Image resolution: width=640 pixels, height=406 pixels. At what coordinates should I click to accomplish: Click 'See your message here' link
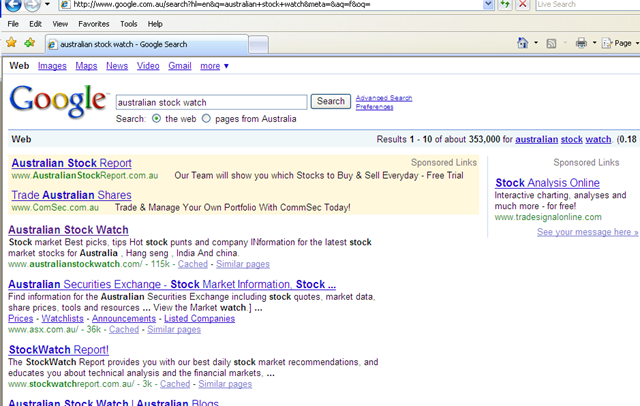click(x=587, y=232)
